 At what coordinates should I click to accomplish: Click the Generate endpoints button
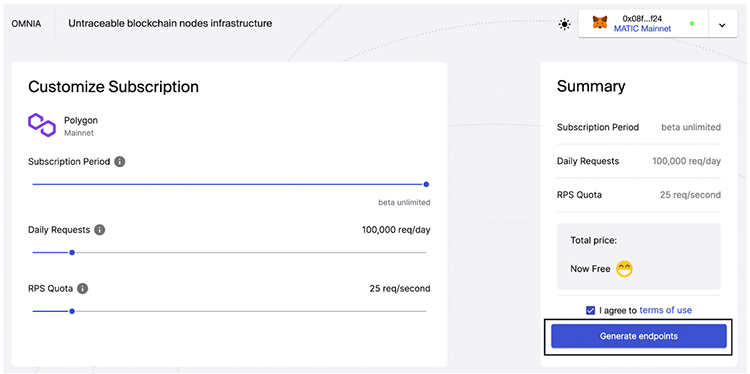639,336
